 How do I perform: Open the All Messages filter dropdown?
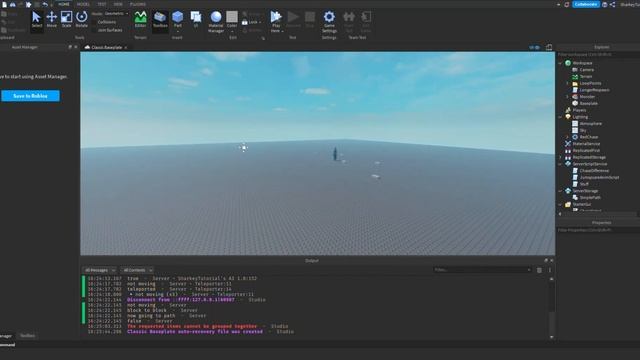(100, 270)
